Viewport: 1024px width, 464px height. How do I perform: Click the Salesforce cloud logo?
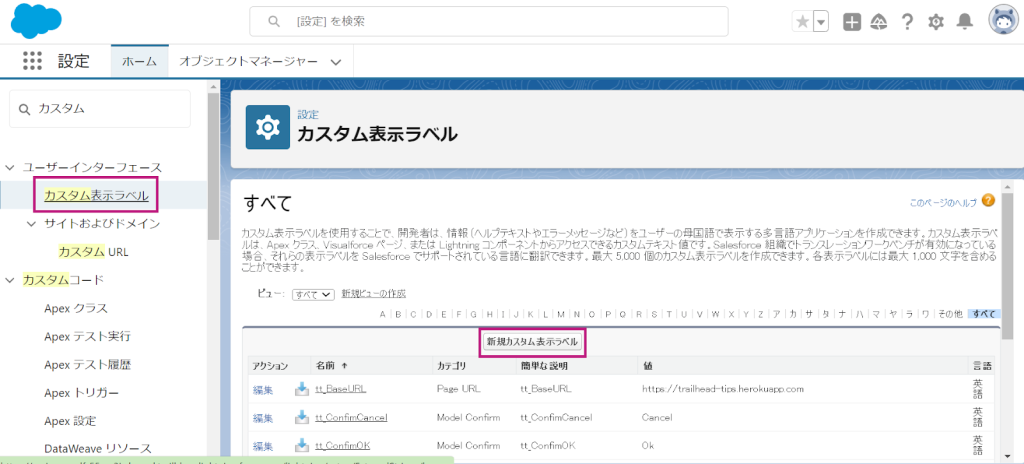[x=37, y=21]
